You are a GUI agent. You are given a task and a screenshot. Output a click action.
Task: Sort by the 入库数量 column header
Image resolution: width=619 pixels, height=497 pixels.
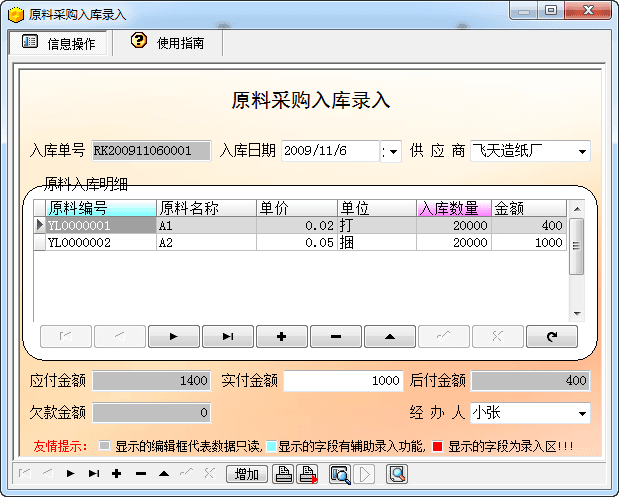[x=453, y=208]
